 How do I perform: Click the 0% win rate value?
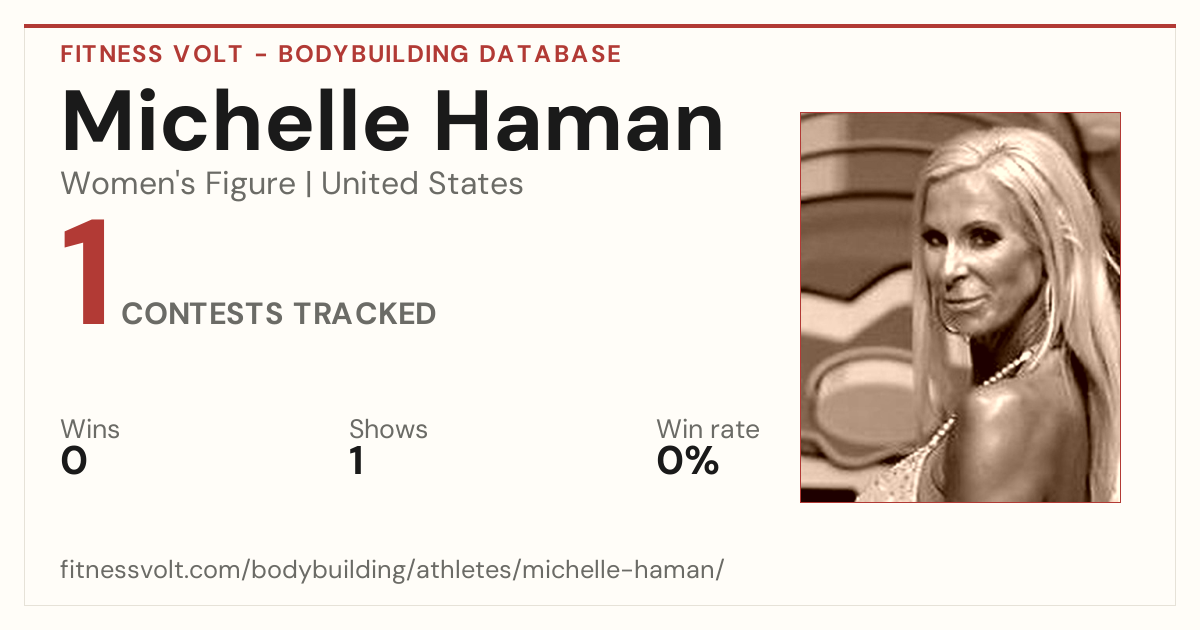click(688, 461)
